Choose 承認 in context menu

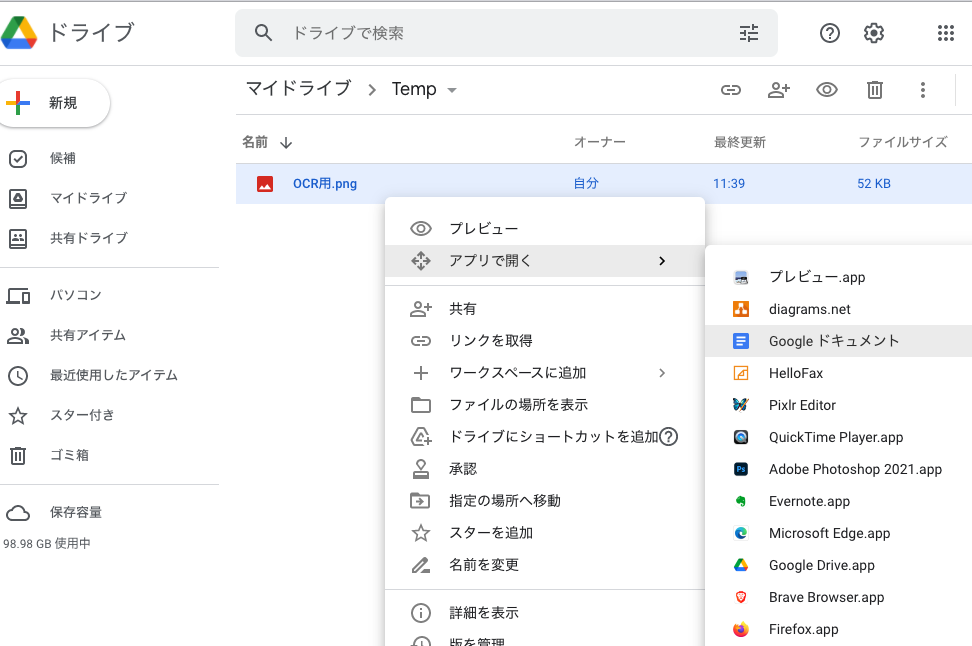coord(545,469)
